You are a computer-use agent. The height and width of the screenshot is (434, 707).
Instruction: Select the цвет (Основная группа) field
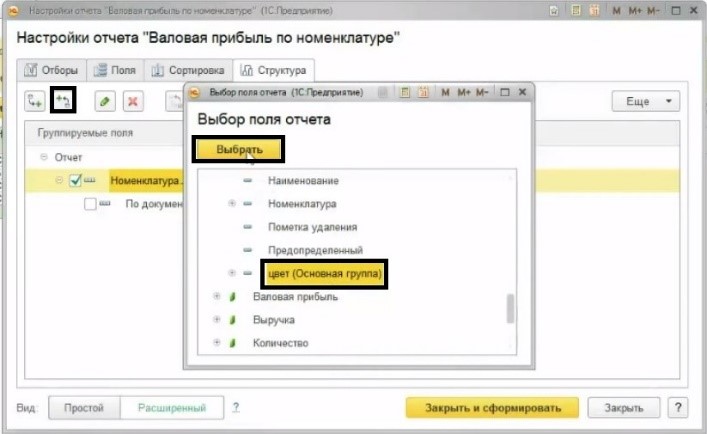coord(322,273)
